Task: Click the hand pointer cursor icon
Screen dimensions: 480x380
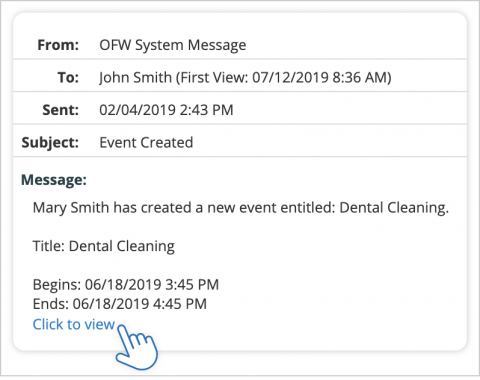Action: tap(137, 347)
